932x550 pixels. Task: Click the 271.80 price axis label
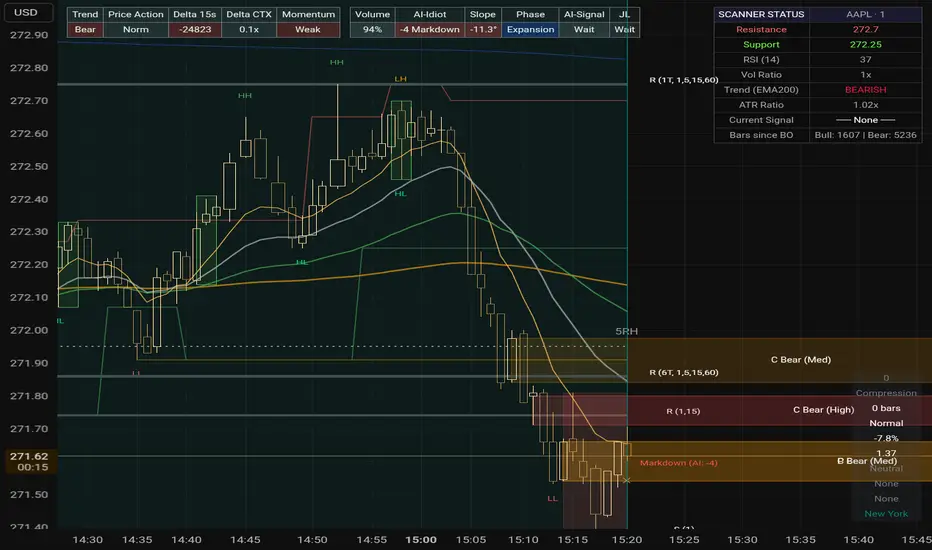coord(29,396)
